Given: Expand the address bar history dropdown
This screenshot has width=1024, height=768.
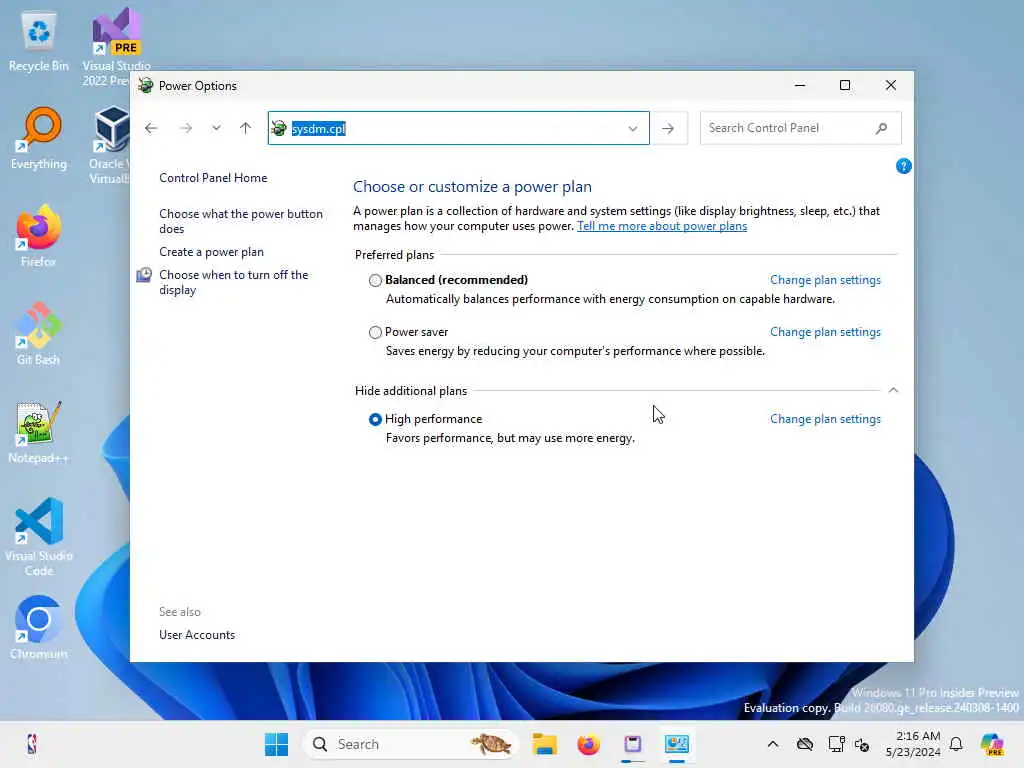Looking at the screenshot, I should pyautogui.click(x=633, y=129).
